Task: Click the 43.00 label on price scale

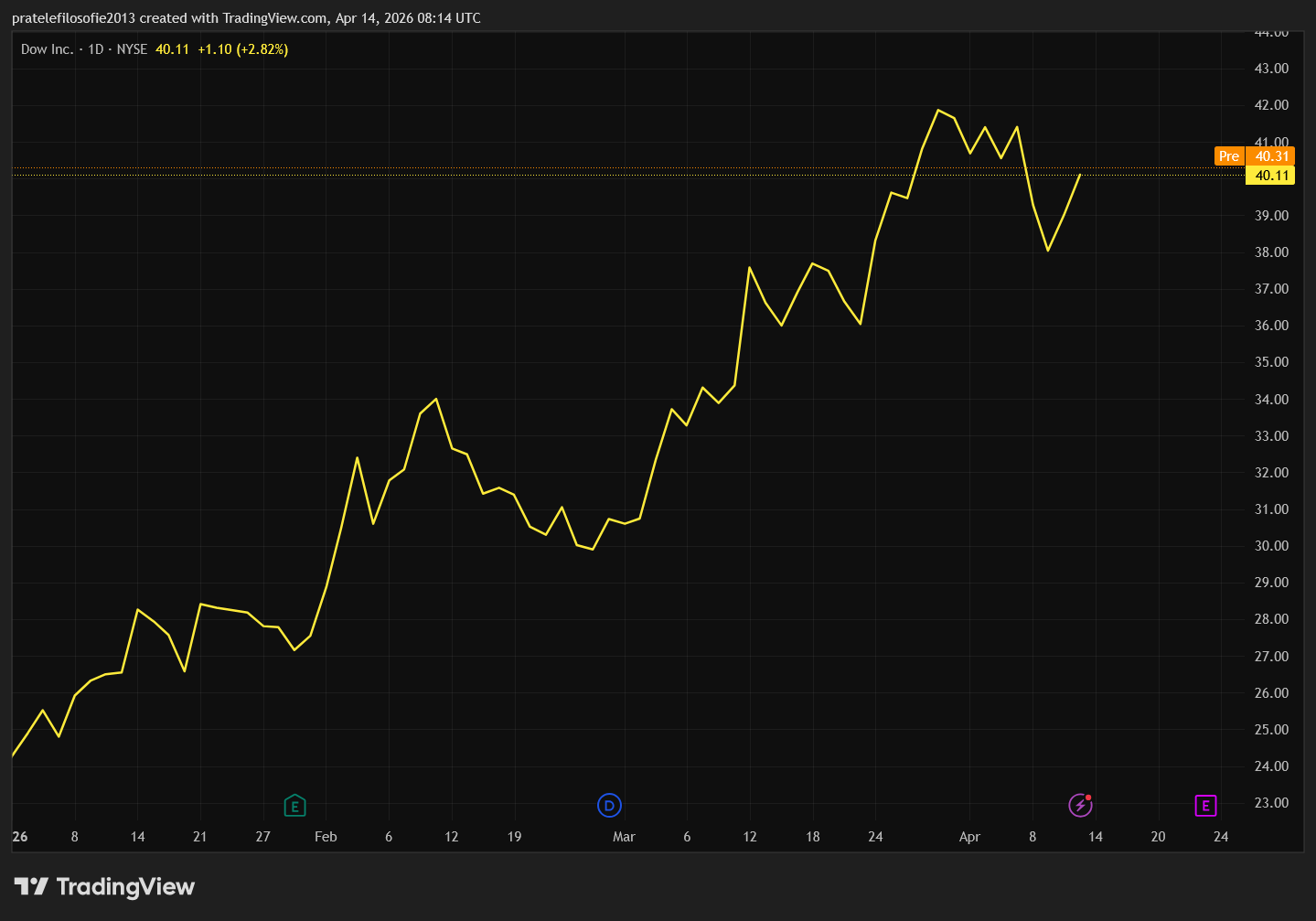Action: (x=1271, y=69)
